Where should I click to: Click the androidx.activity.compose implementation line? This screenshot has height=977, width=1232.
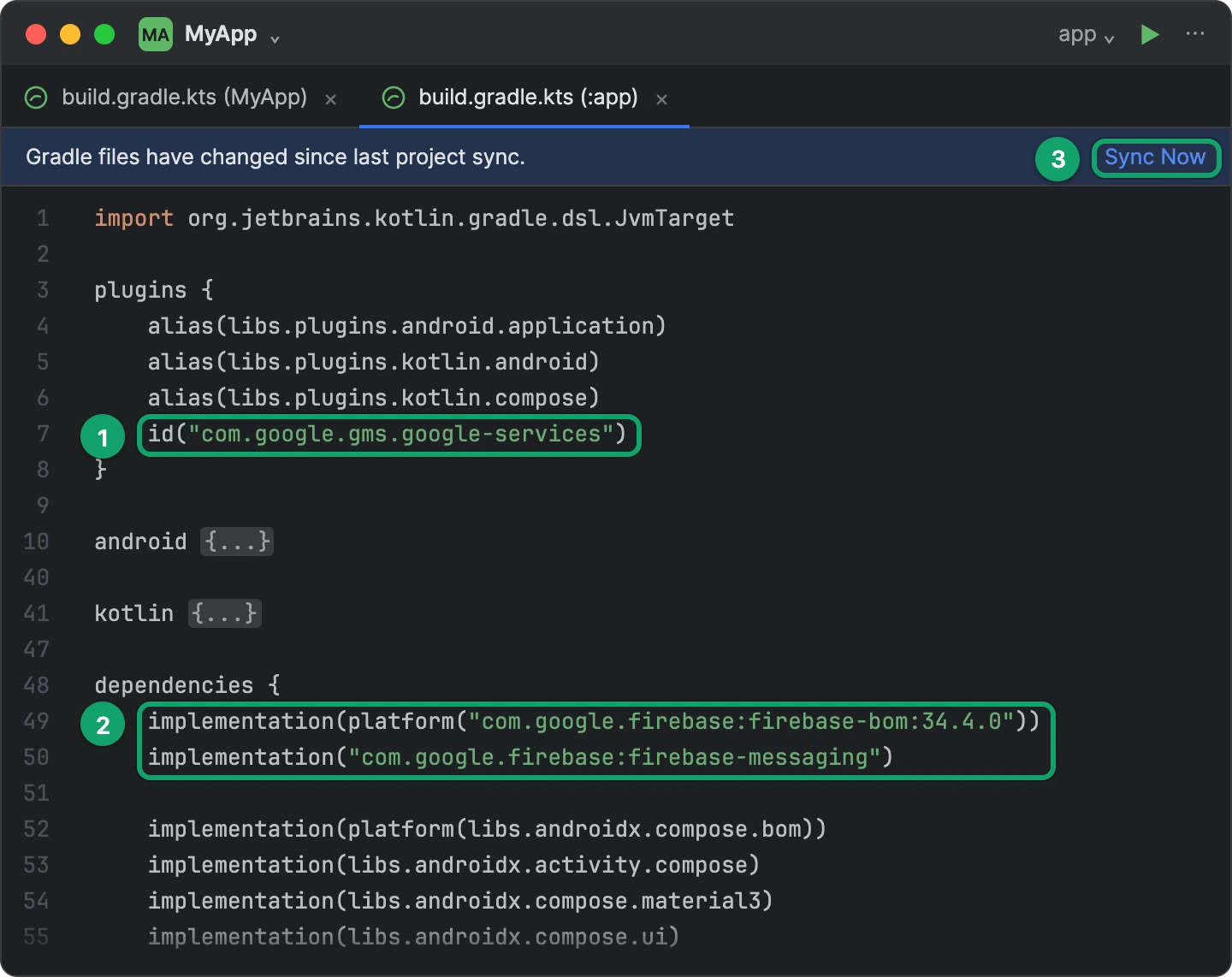click(453, 865)
